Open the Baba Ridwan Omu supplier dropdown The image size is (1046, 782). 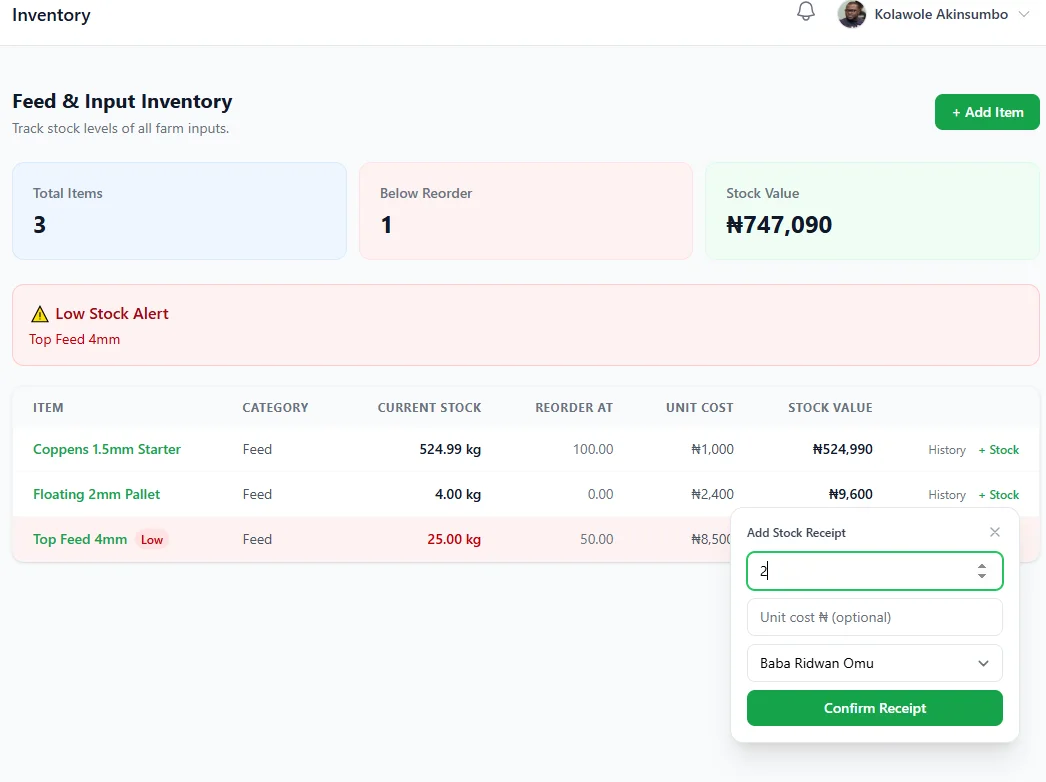click(x=874, y=663)
